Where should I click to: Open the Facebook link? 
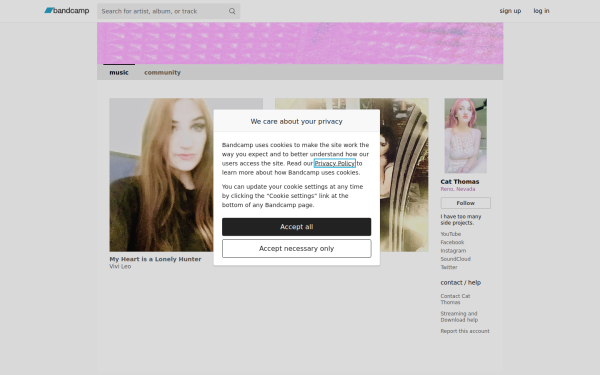(x=452, y=242)
